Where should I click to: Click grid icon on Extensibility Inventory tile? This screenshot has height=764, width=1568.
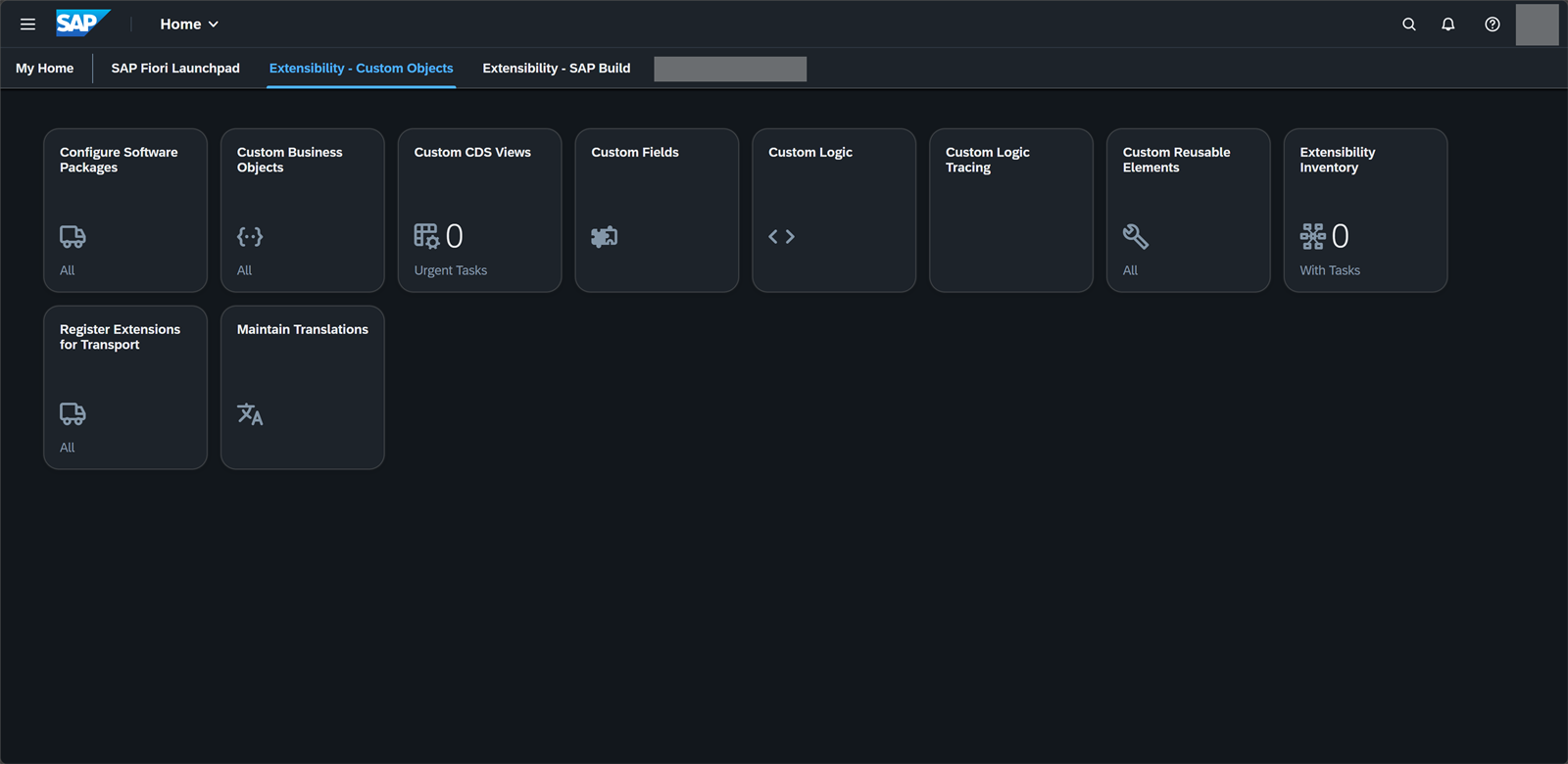pos(1312,236)
